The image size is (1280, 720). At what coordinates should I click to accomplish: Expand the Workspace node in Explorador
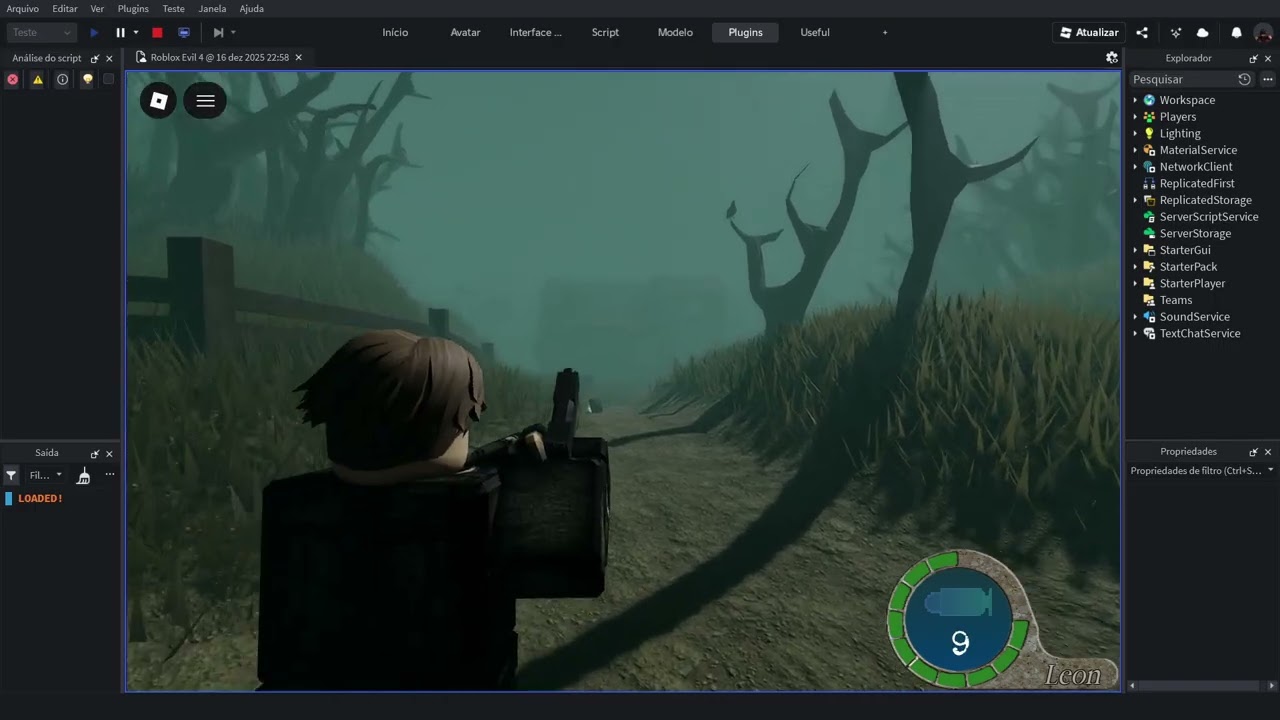coord(1135,100)
